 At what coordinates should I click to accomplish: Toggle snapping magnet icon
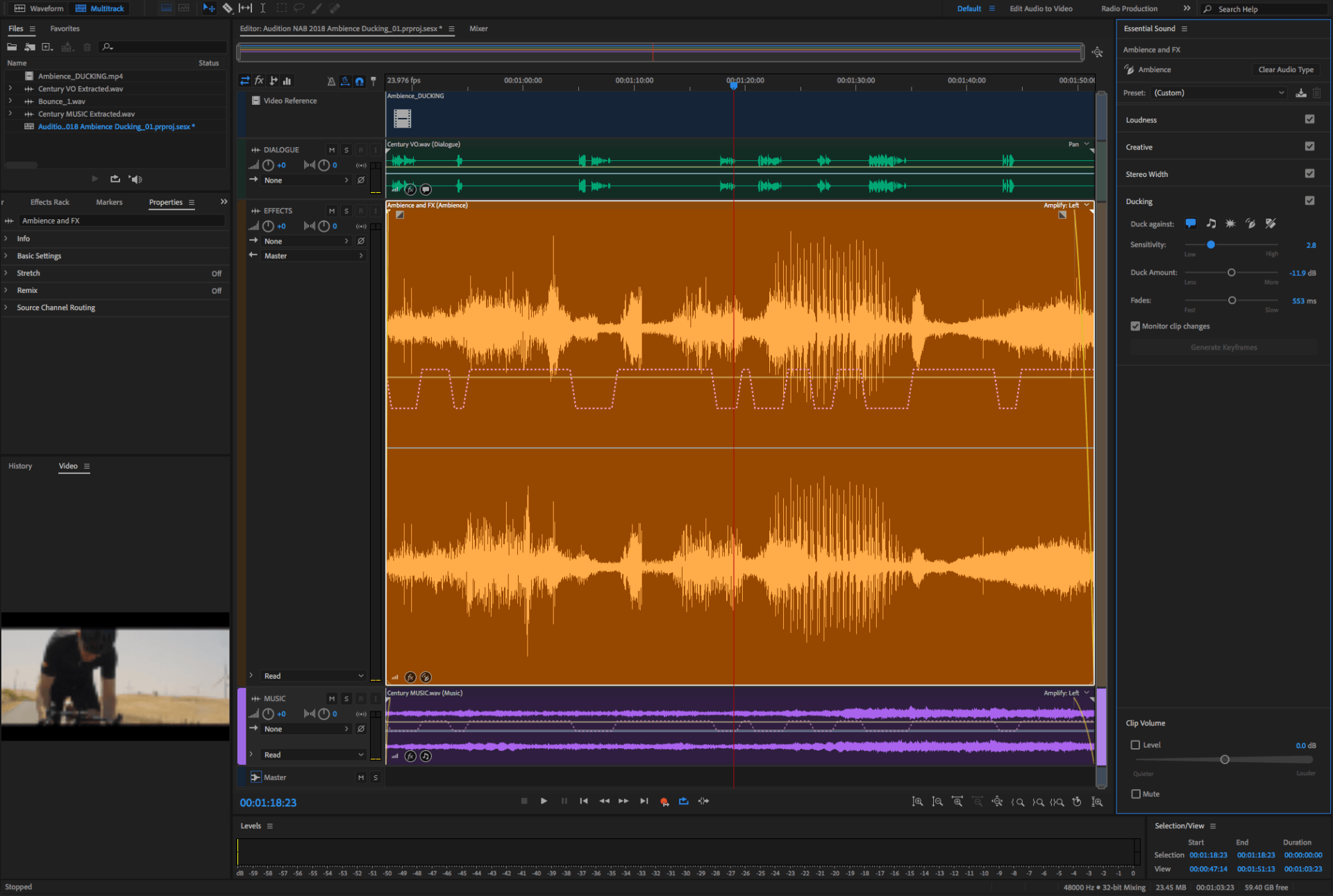(x=359, y=81)
